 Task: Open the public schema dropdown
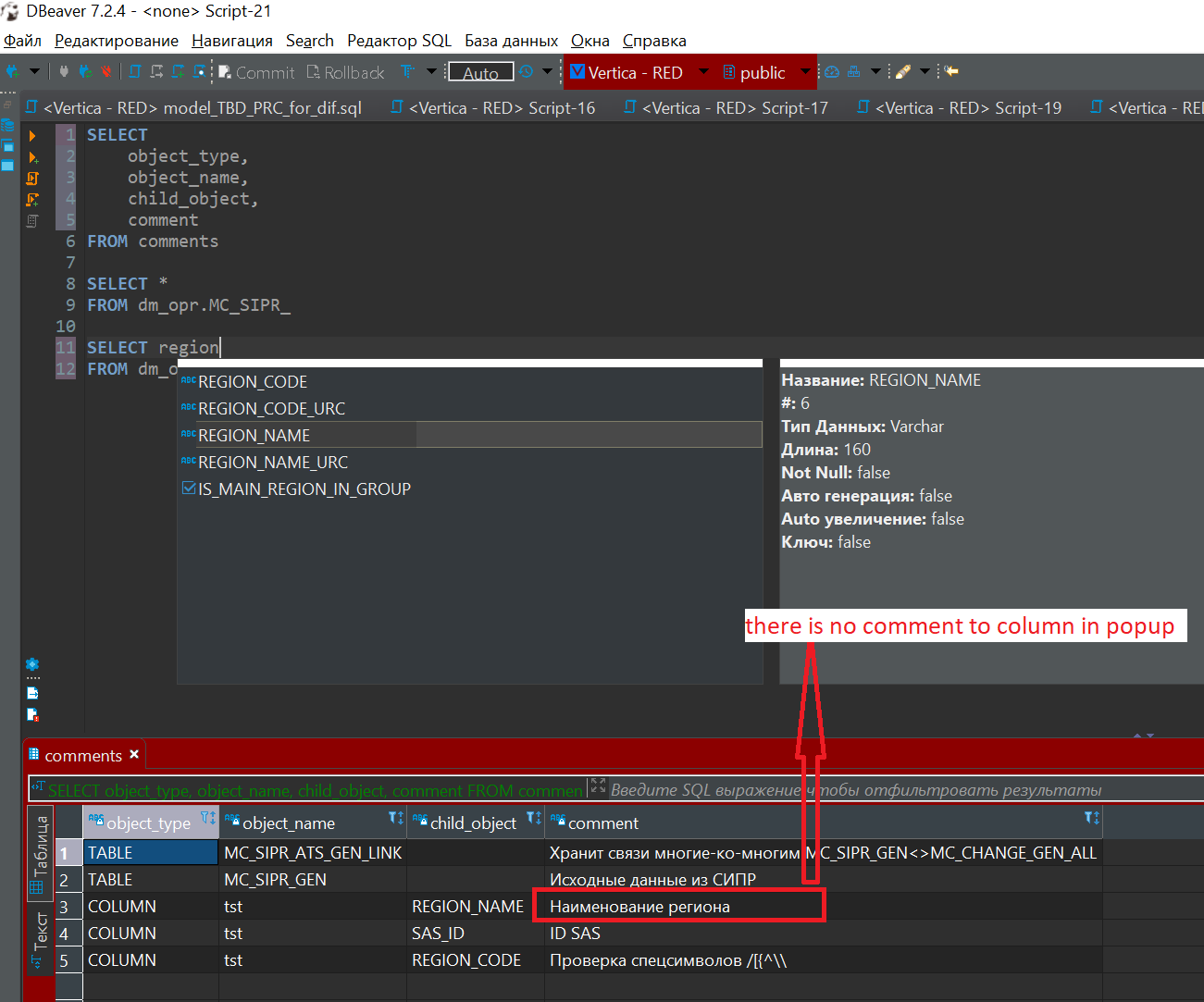coord(807,72)
